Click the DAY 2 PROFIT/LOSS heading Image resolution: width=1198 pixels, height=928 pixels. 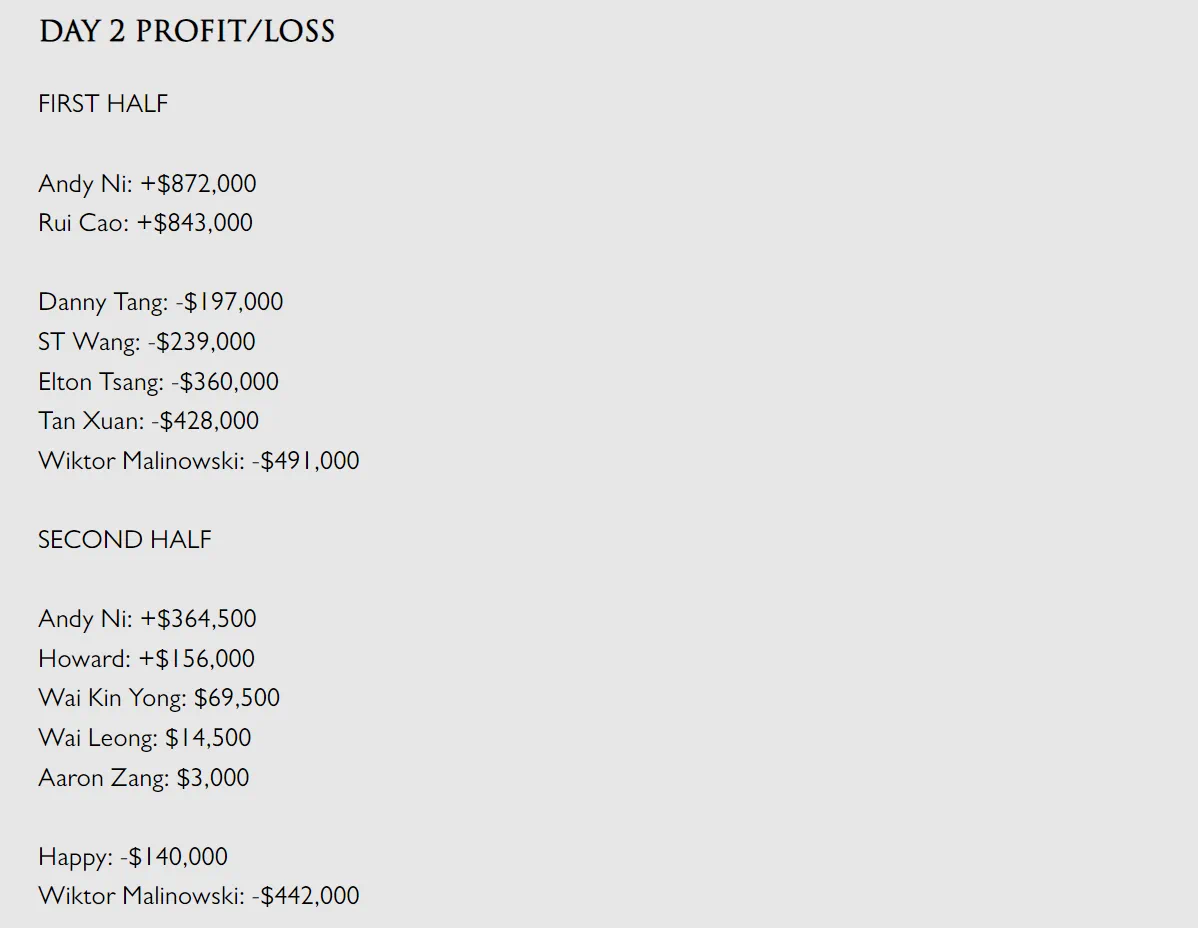point(187,32)
